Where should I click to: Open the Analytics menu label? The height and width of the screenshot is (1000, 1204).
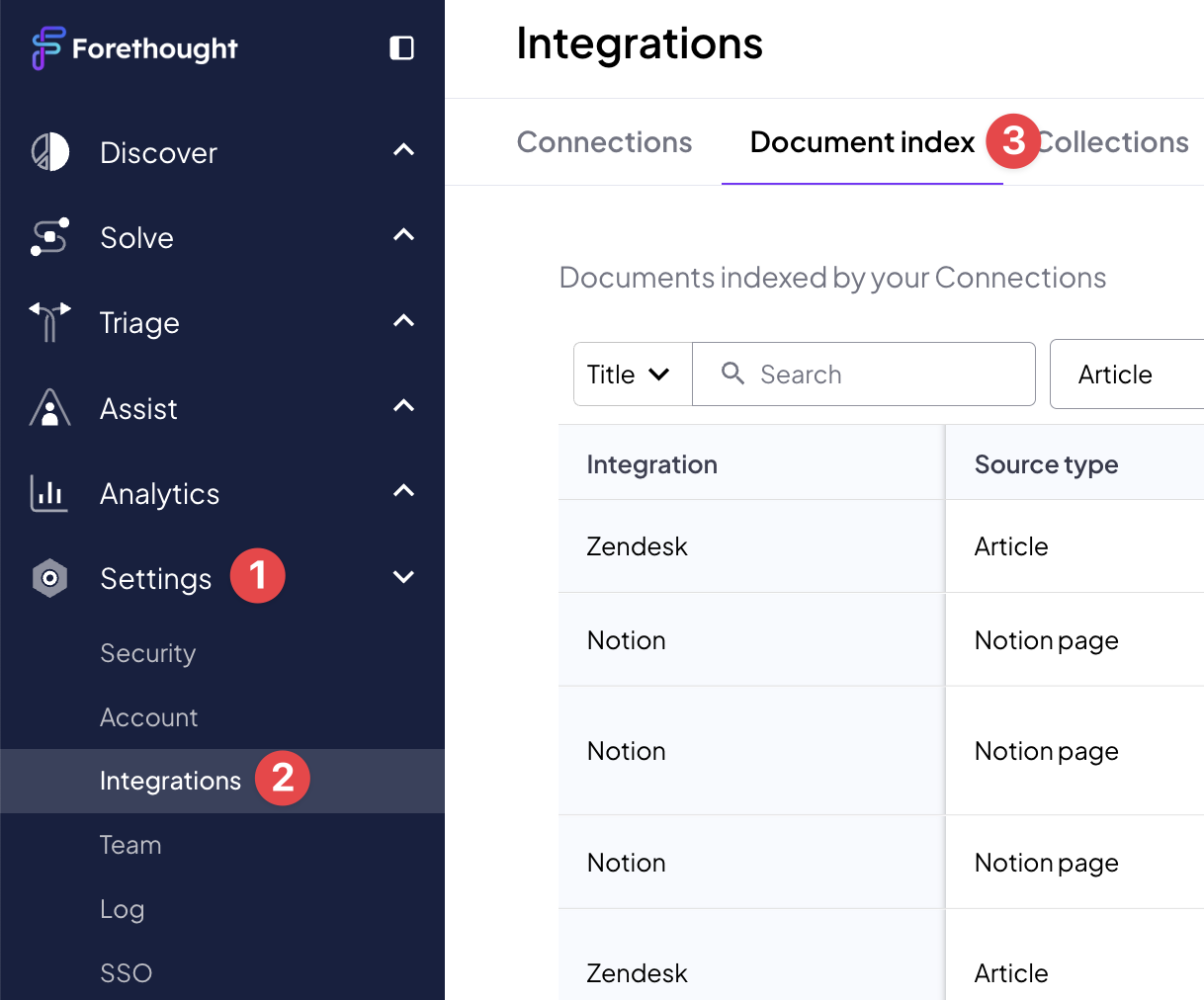tap(159, 494)
